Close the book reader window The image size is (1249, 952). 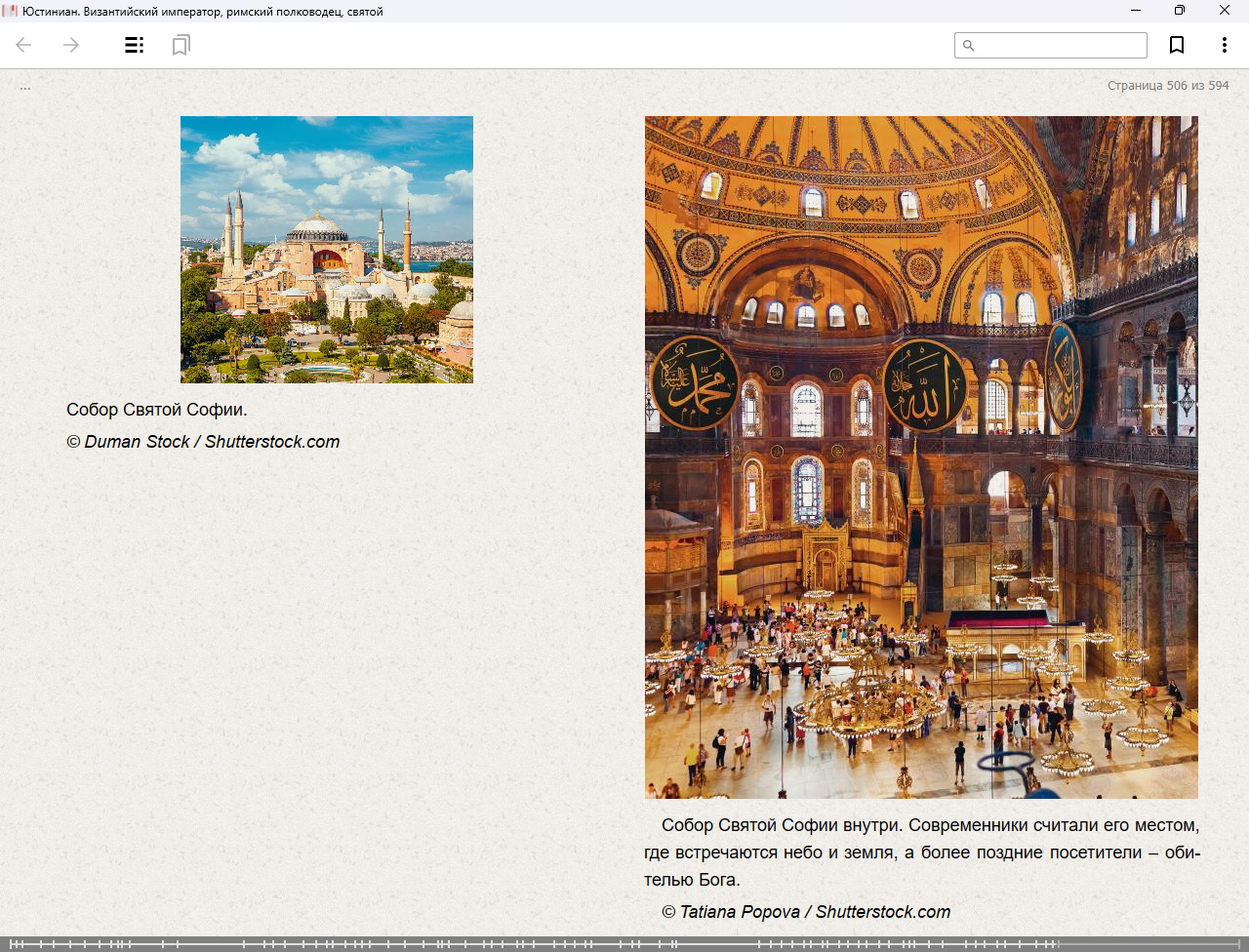(1225, 11)
